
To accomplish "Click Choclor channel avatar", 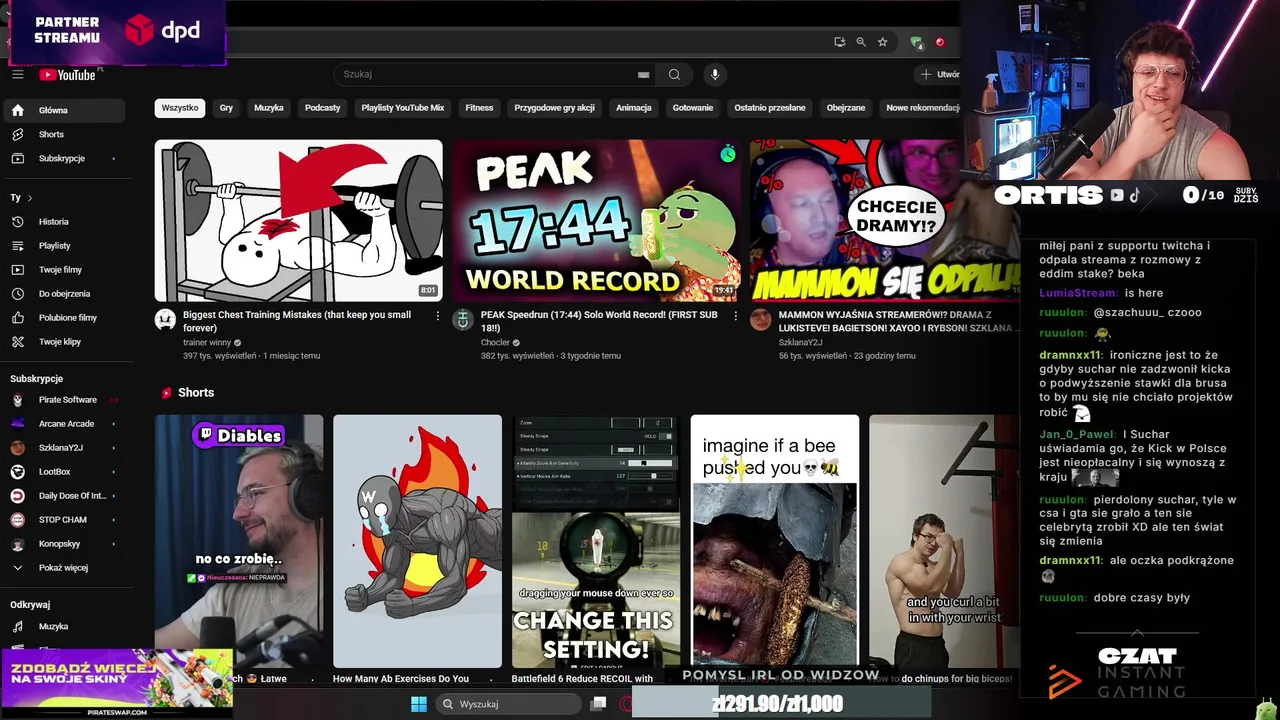I will click(x=462, y=320).
